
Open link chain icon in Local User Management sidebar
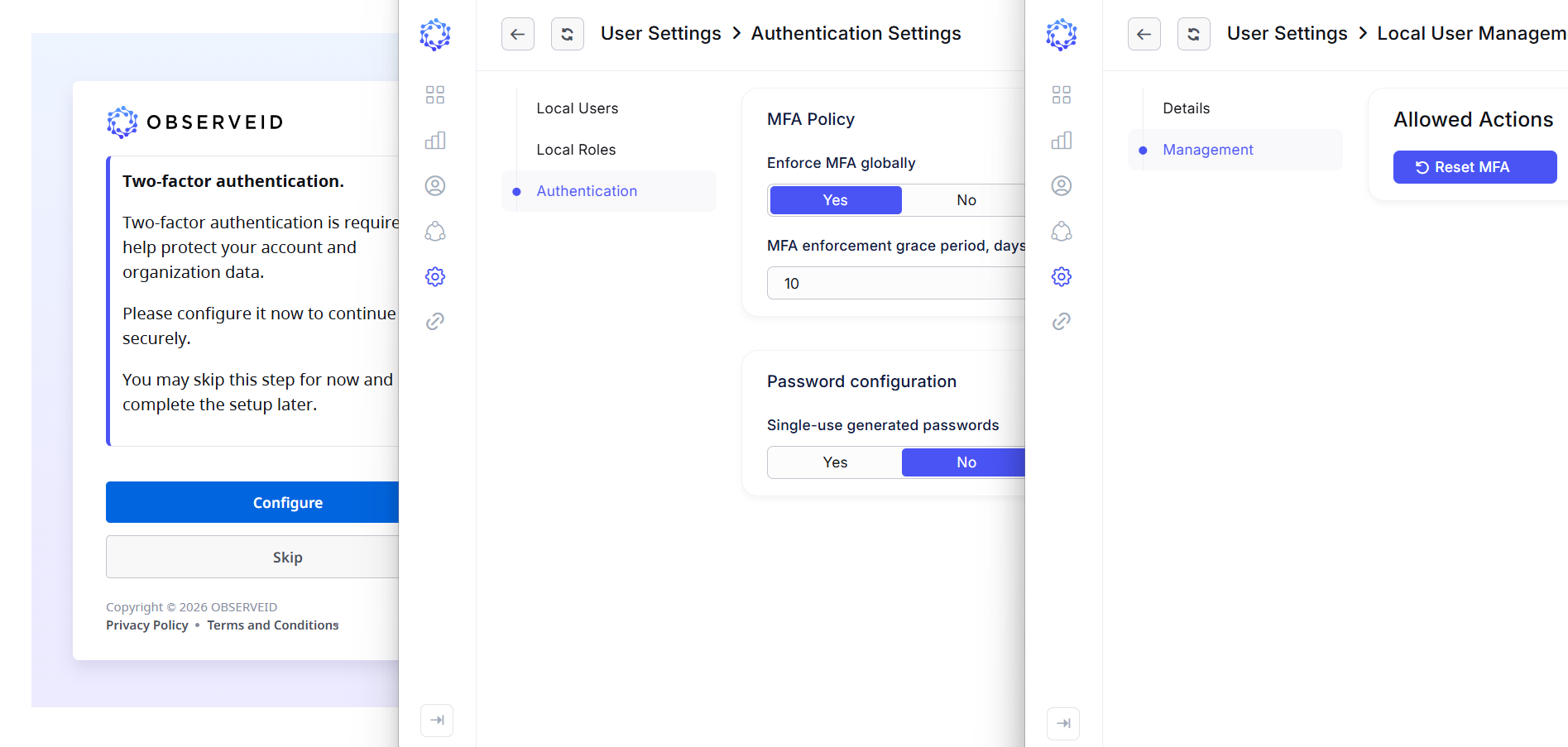(1062, 321)
